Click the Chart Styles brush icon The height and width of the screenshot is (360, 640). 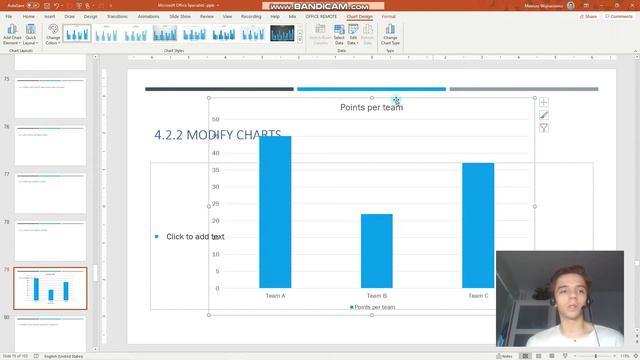[x=544, y=115]
